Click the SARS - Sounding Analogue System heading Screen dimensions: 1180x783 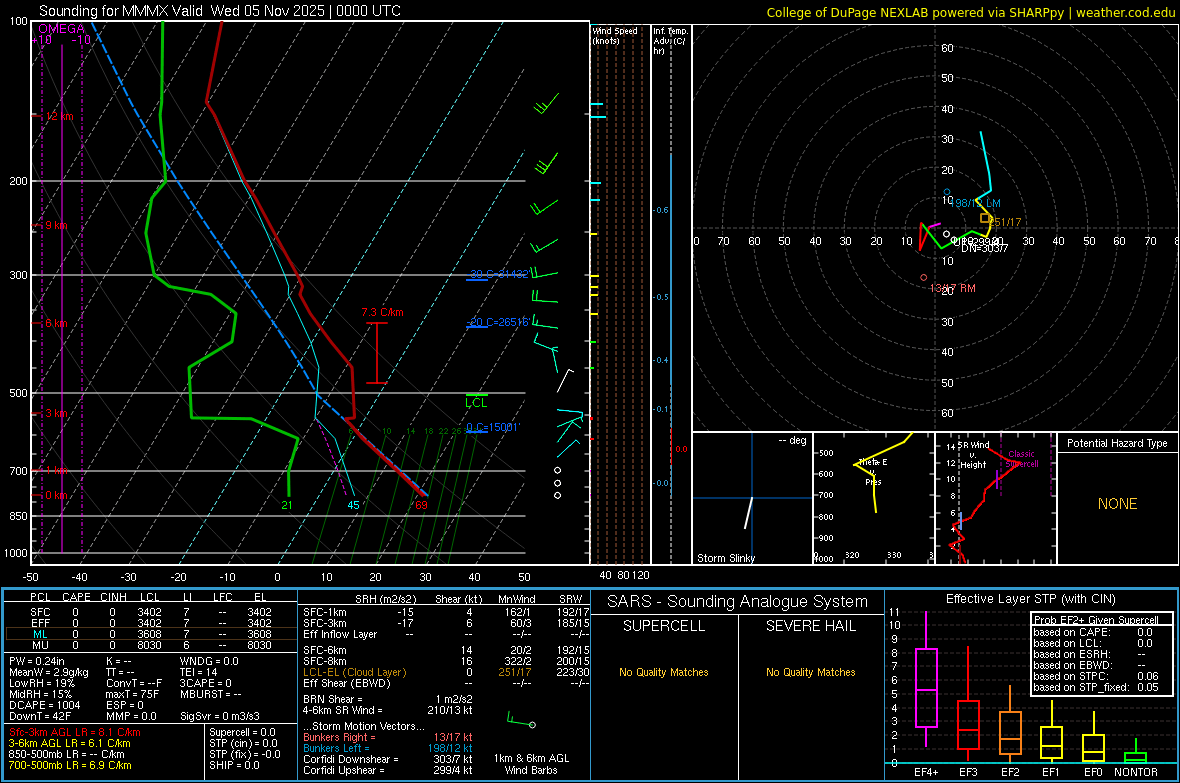tap(738, 602)
